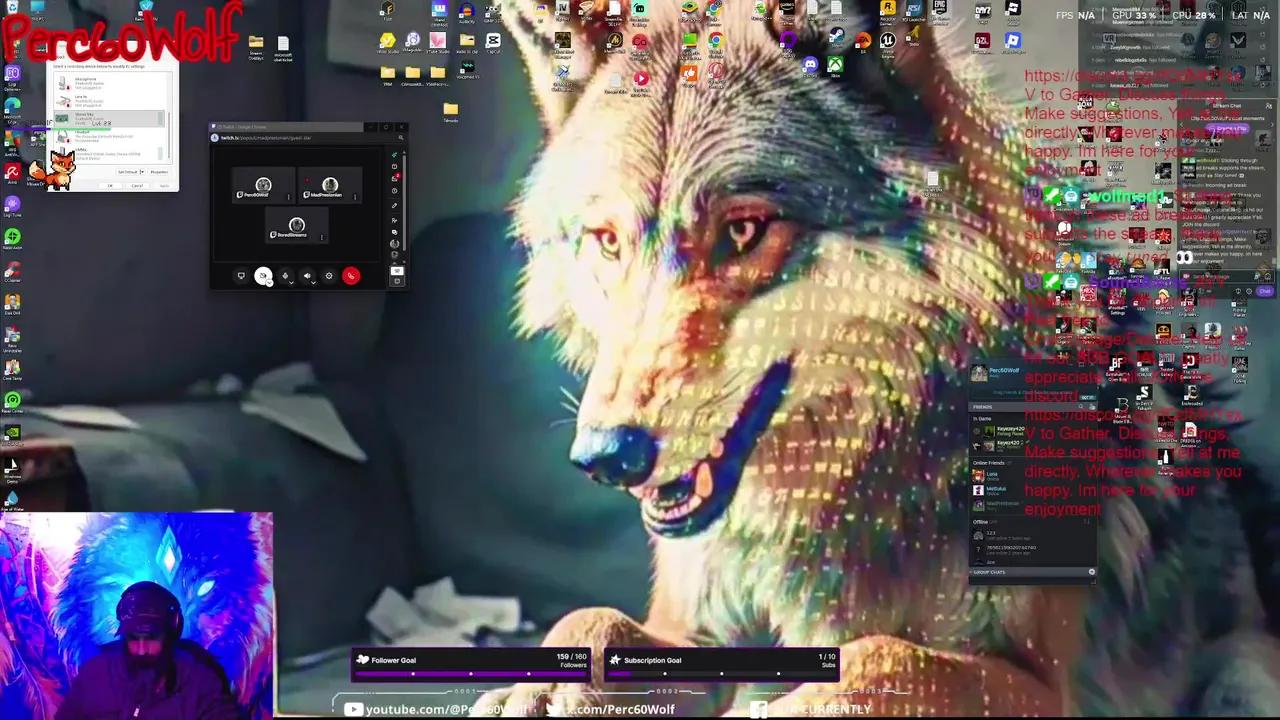Toggle speaker audio in Twitch call
The image size is (1280, 720).
point(307,276)
